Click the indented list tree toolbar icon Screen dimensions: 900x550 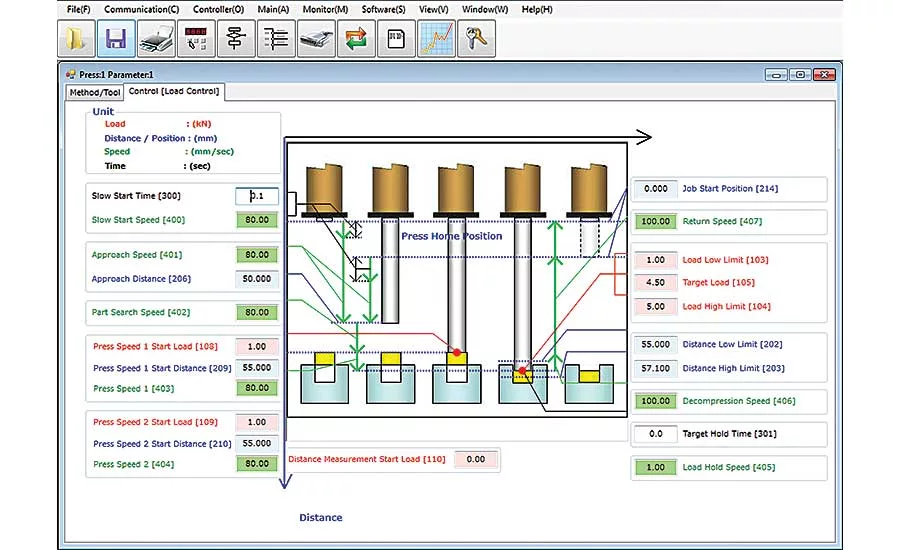click(x=276, y=38)
